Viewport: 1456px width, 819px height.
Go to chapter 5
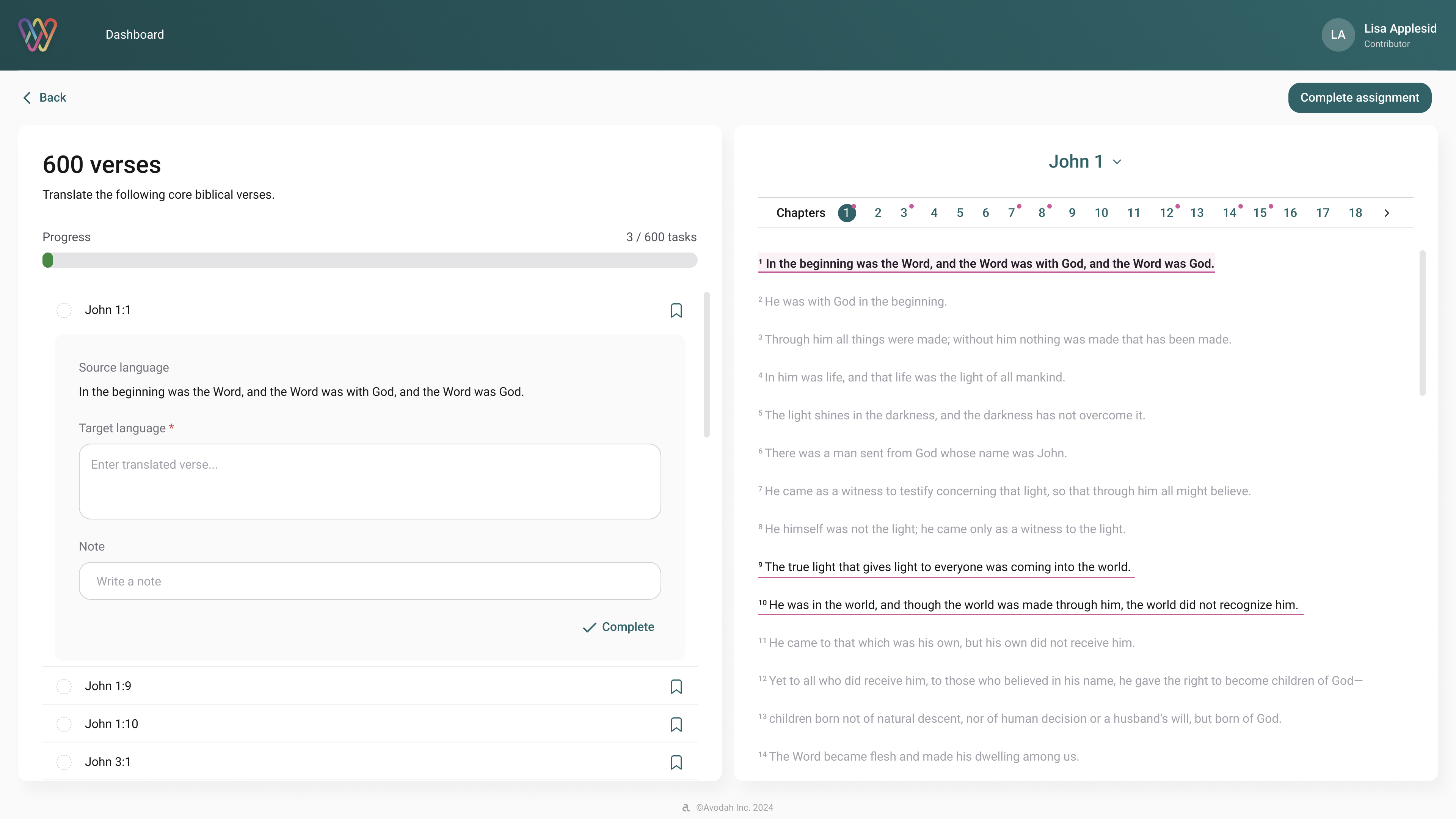click(x=960, y=213)
